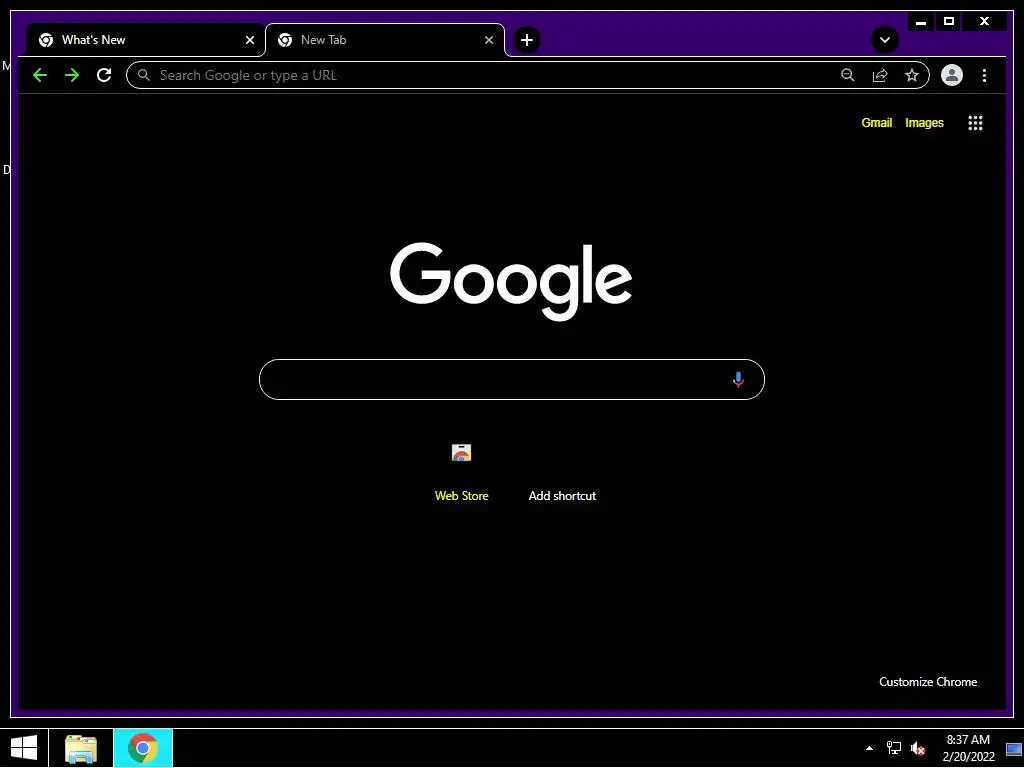1024x768 pixels.
Task: Share this page via the share icon
Action: 880,75
